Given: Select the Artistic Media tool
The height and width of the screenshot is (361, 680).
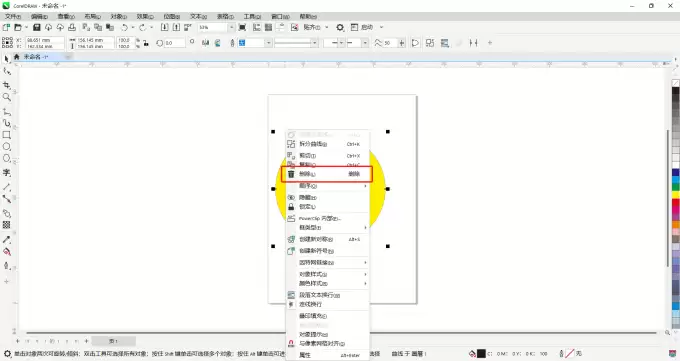Looking at the screenshot, I should pyautogui.click(x=7, y=123).
